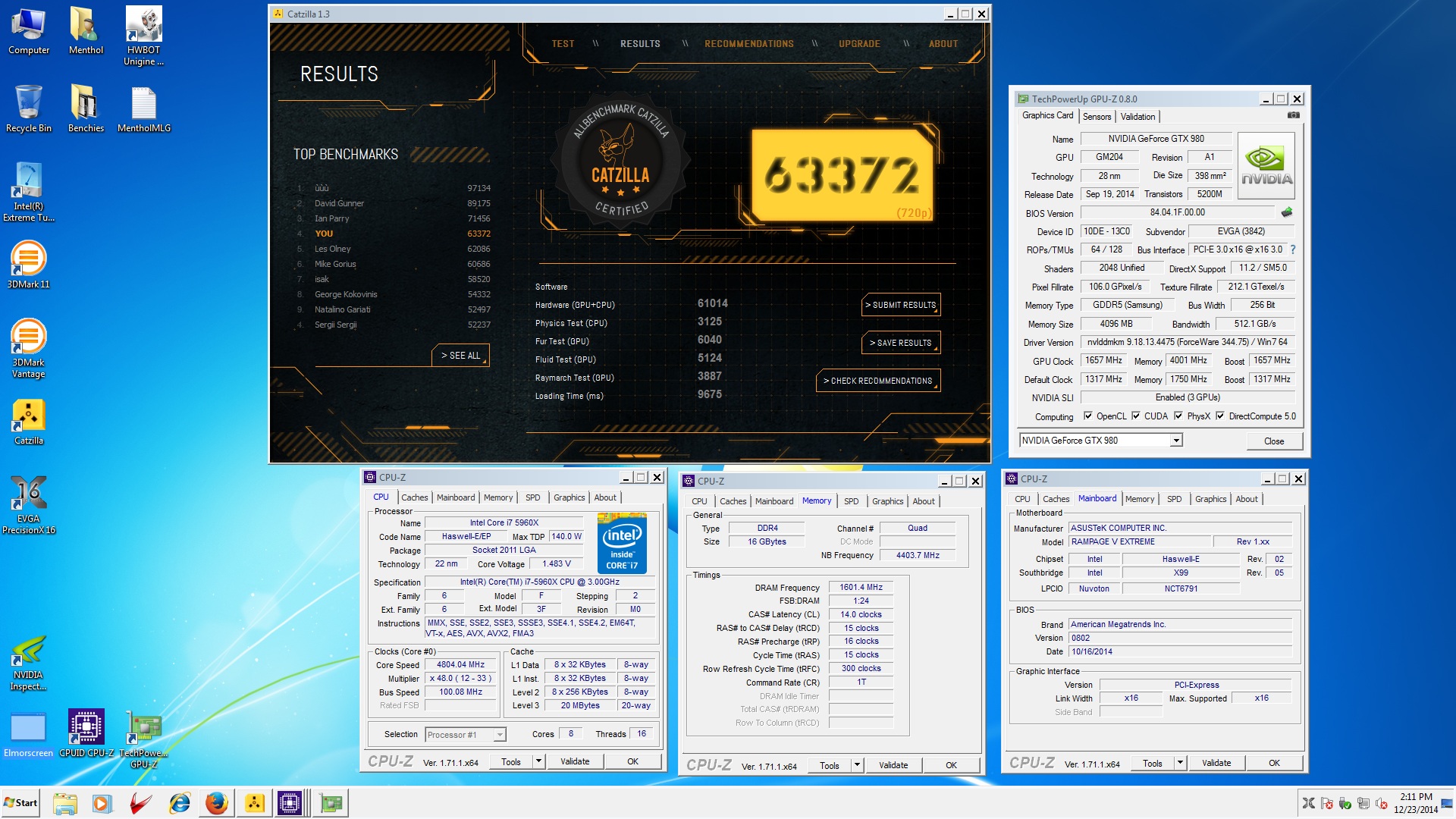Launch the CPUID CPU-Z desktop shortcut
The height and width of the screenshot is (819, 1456).
(x=86, y=734)
